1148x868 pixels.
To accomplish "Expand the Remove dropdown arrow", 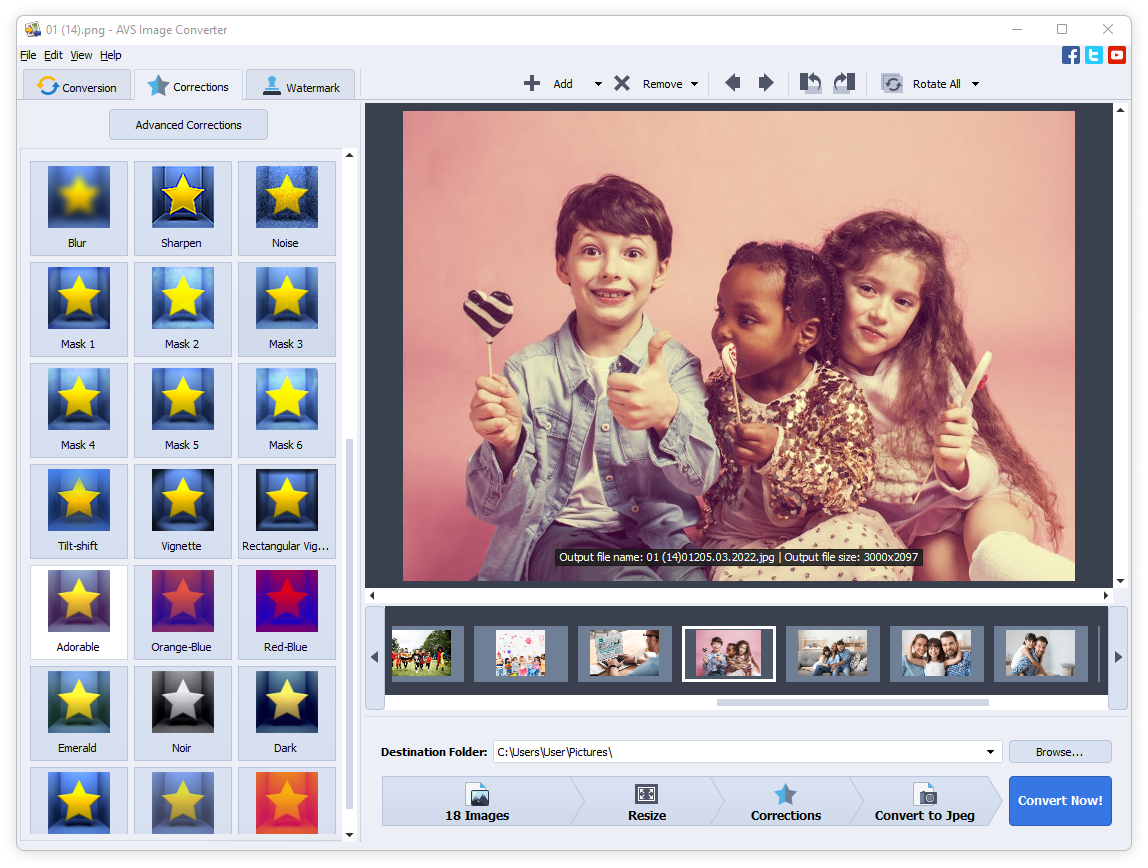I will pos(694,84).
